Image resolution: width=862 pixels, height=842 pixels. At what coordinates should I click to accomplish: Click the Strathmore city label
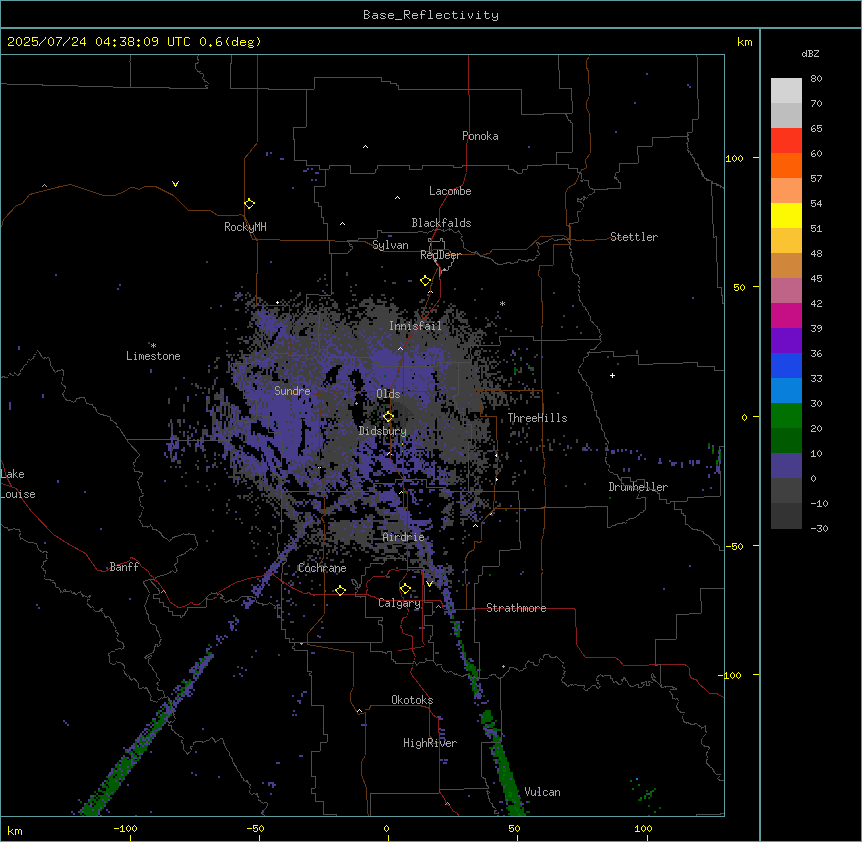(516, 608)
